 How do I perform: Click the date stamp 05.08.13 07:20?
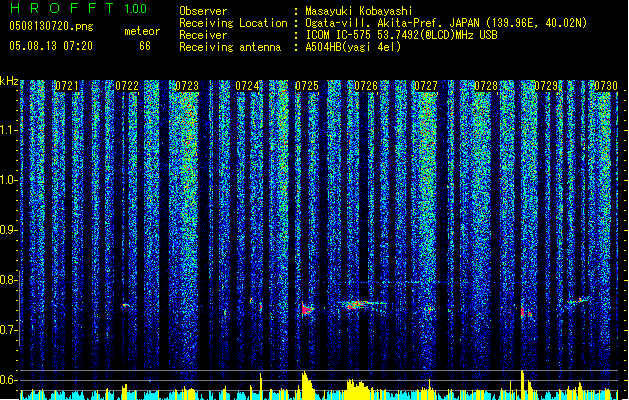tap(51, 46)
